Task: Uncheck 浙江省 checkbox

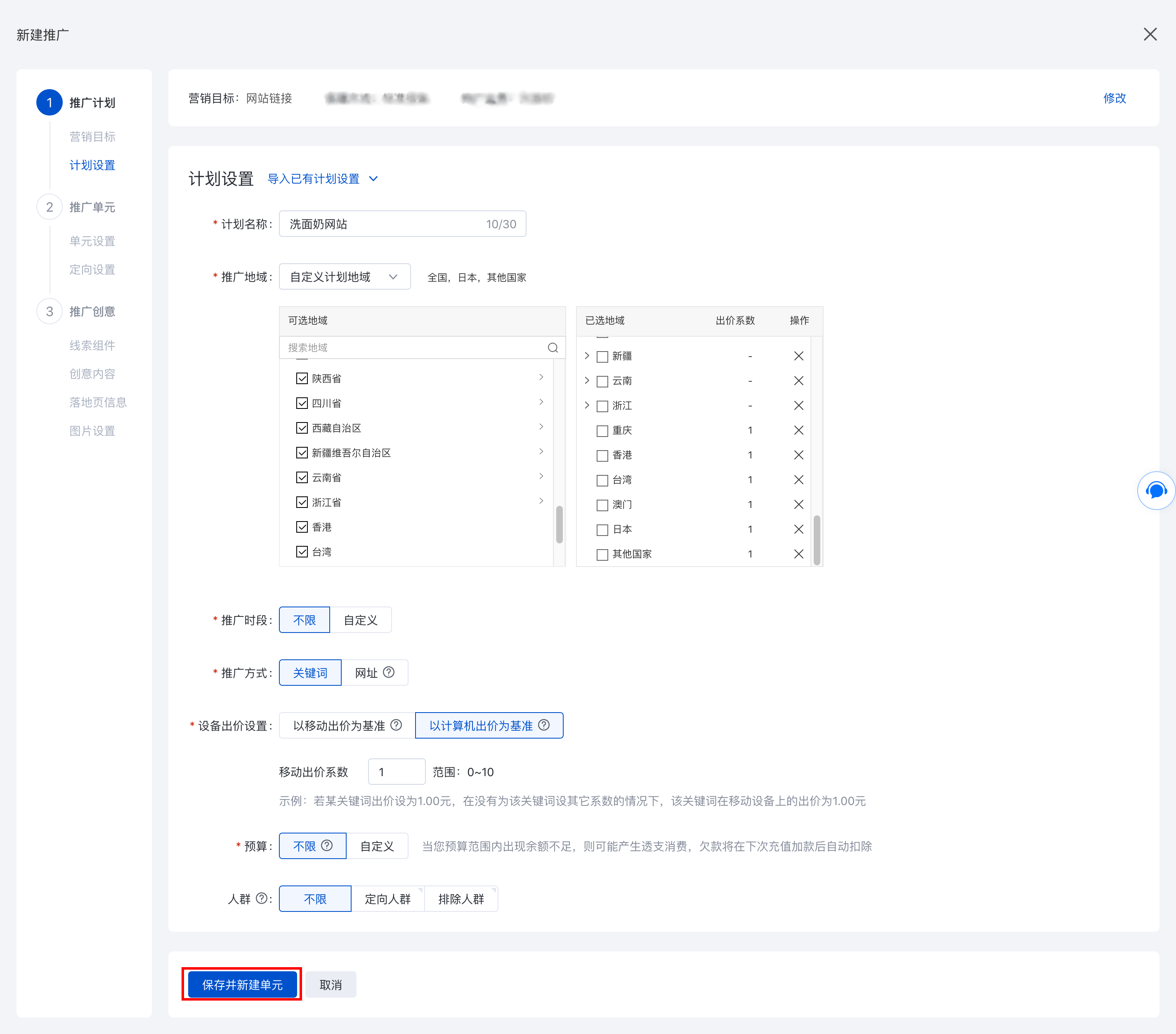Action: click(302, 502)
